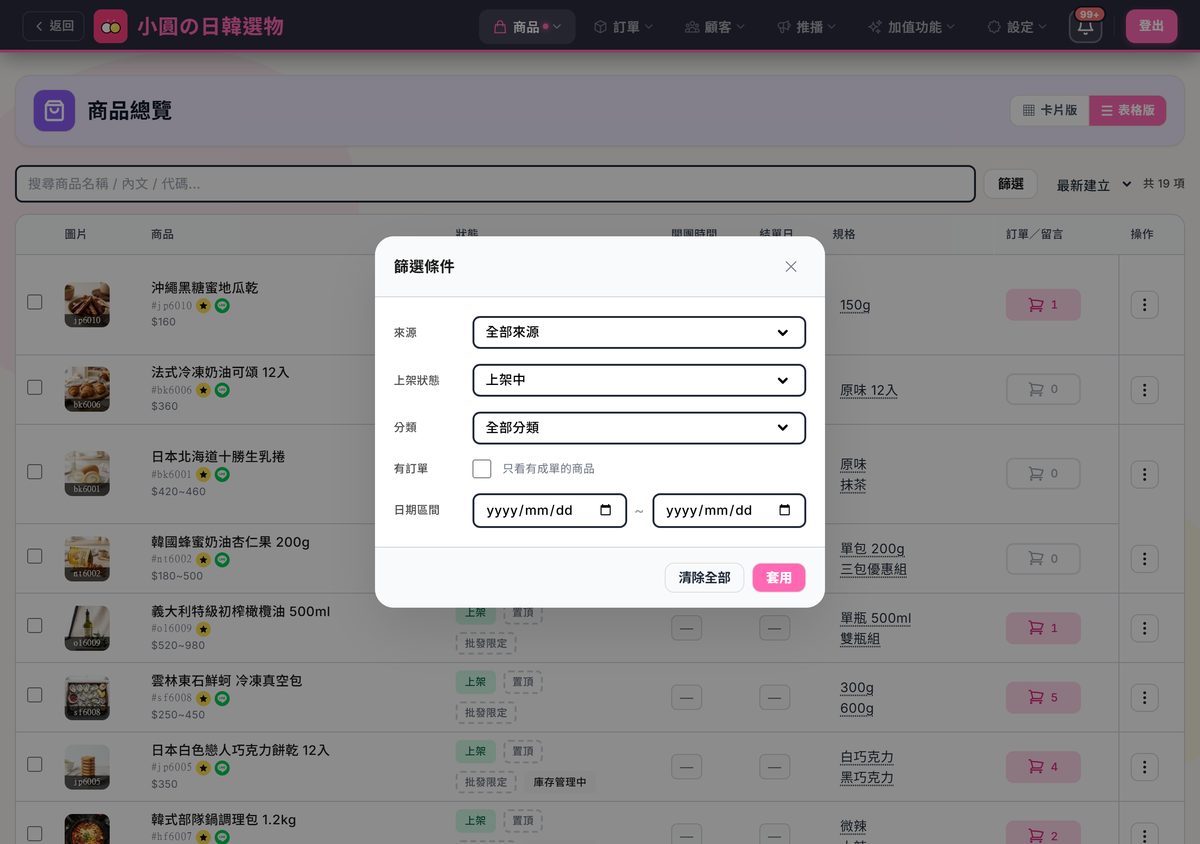Select checkbox for 日本白色戀人巧克力餅乾 12入 row
This screenshot has height=844, width=1200.
35,764
